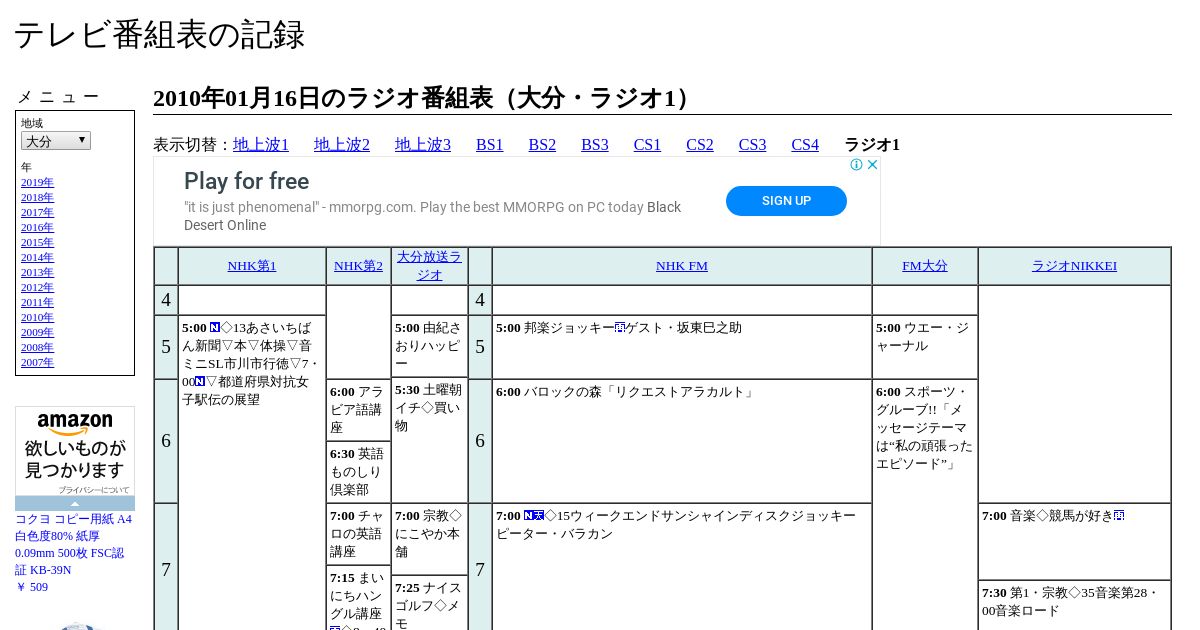Click the N news icon at 5:00
This screenshot has height=630, width=1200.
(215, 328)
